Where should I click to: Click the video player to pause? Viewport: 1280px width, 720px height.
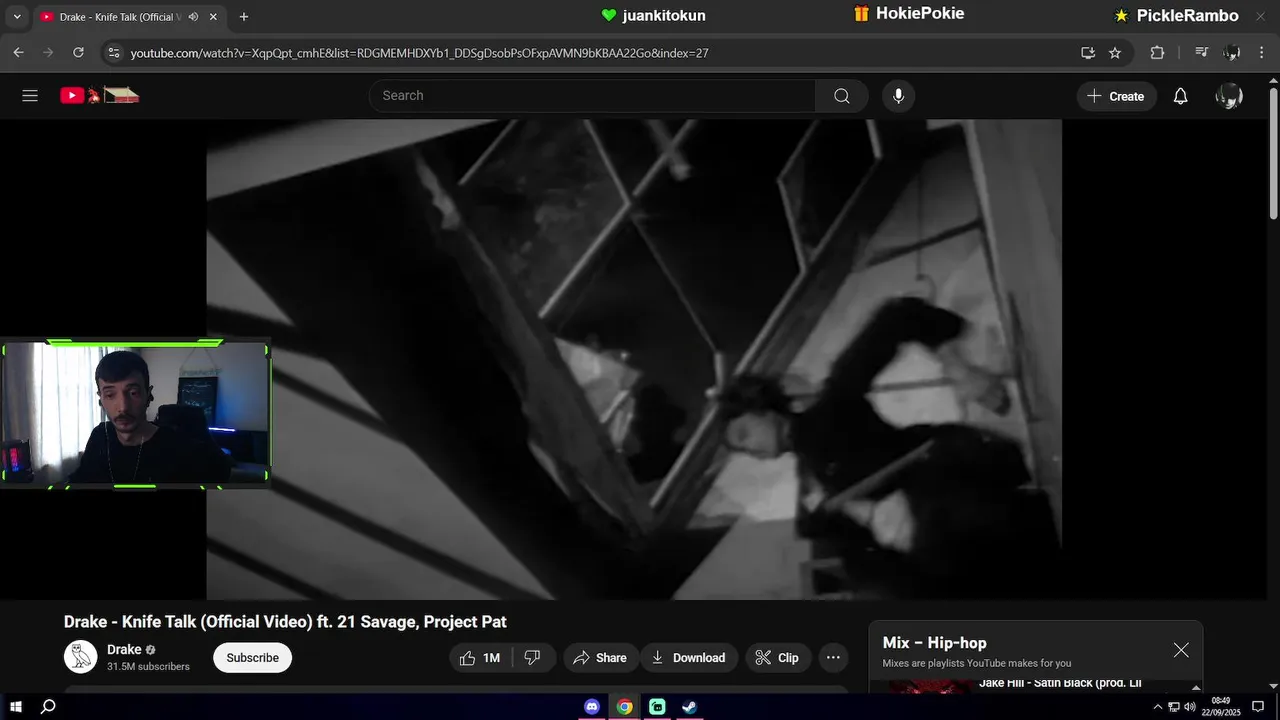(x=634, y=360)
